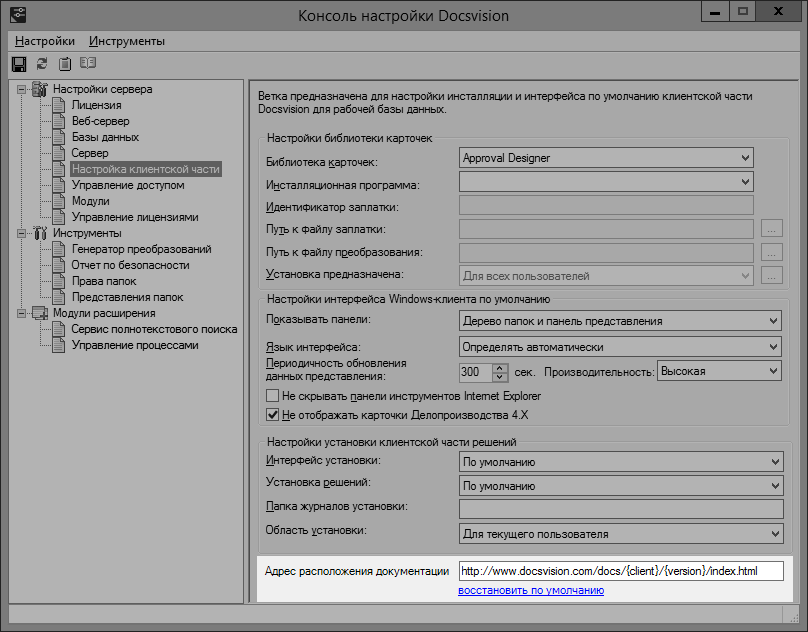Open the Инструменты menu
This screenshot has width=808, height=632.
click(x=127, y=41)
